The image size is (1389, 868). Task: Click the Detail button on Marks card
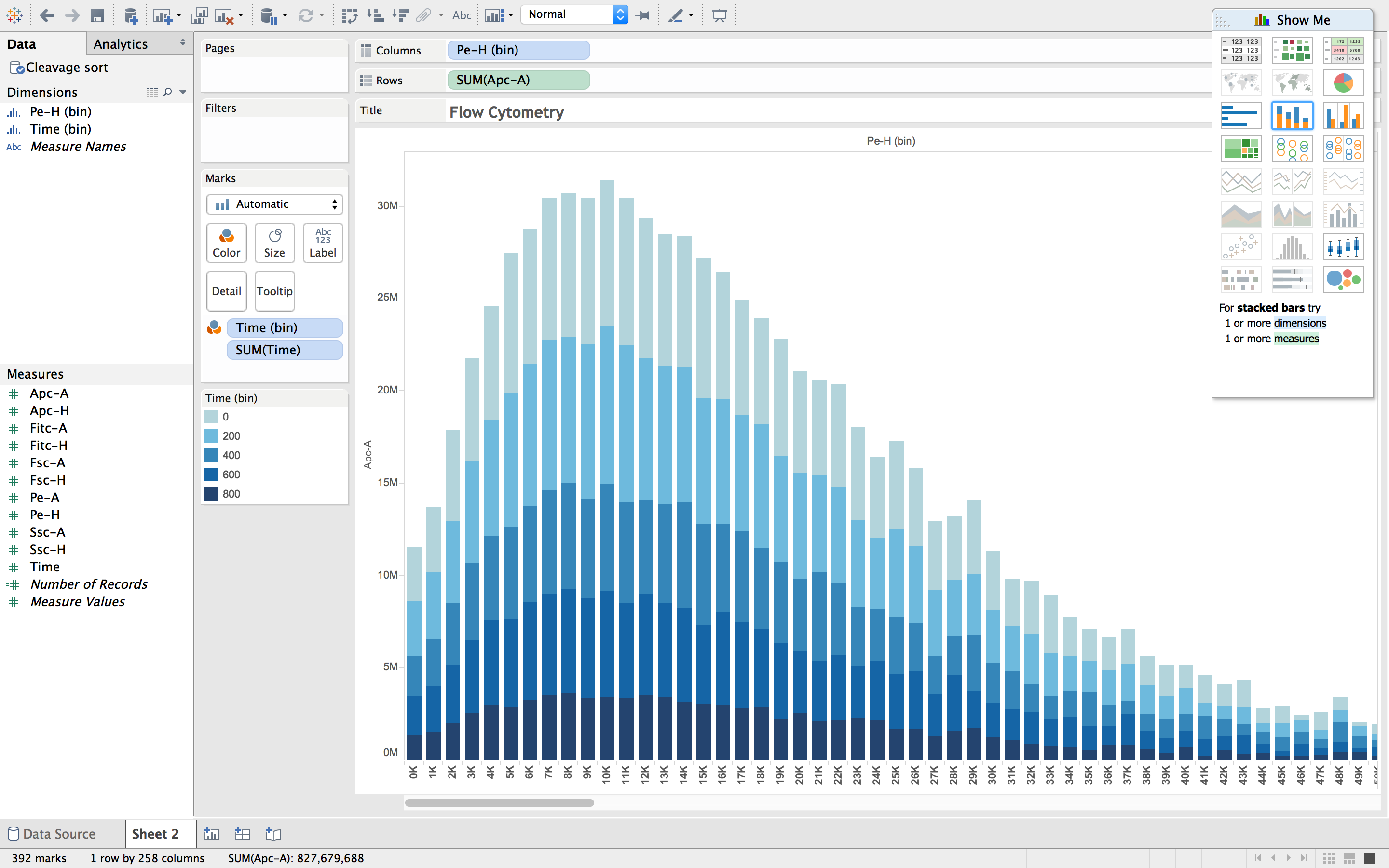pyautogui.click(x=226, y=291)
